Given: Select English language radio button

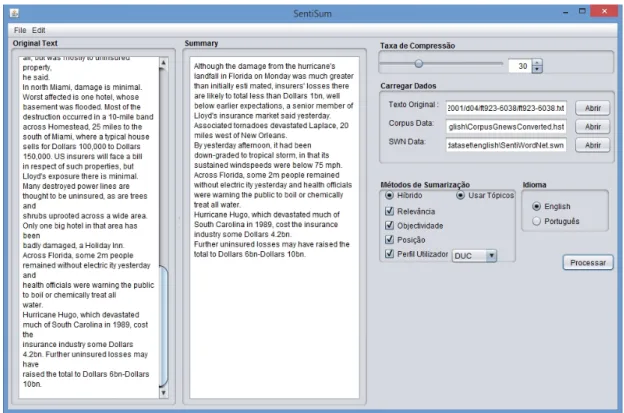Looking at the screenshot, I should 536,206.
